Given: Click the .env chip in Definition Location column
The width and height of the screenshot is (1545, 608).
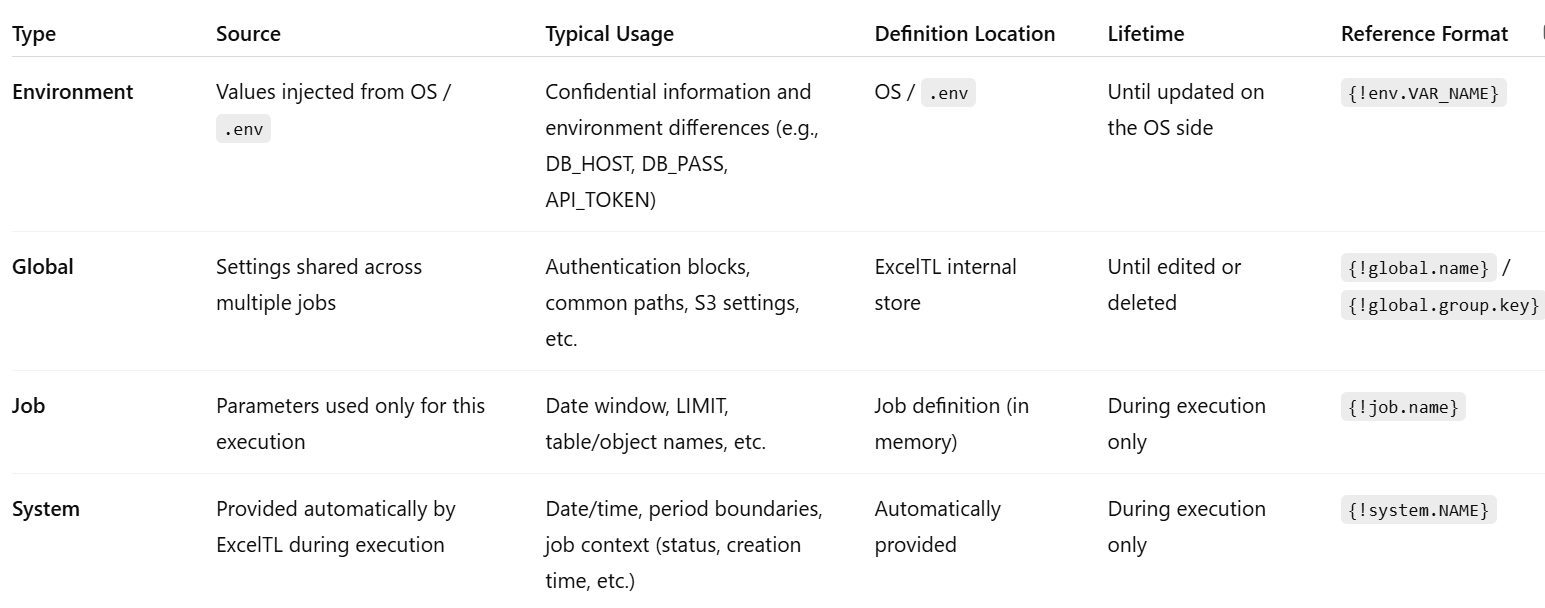Looking at the screenshot, I should (947, 93).
